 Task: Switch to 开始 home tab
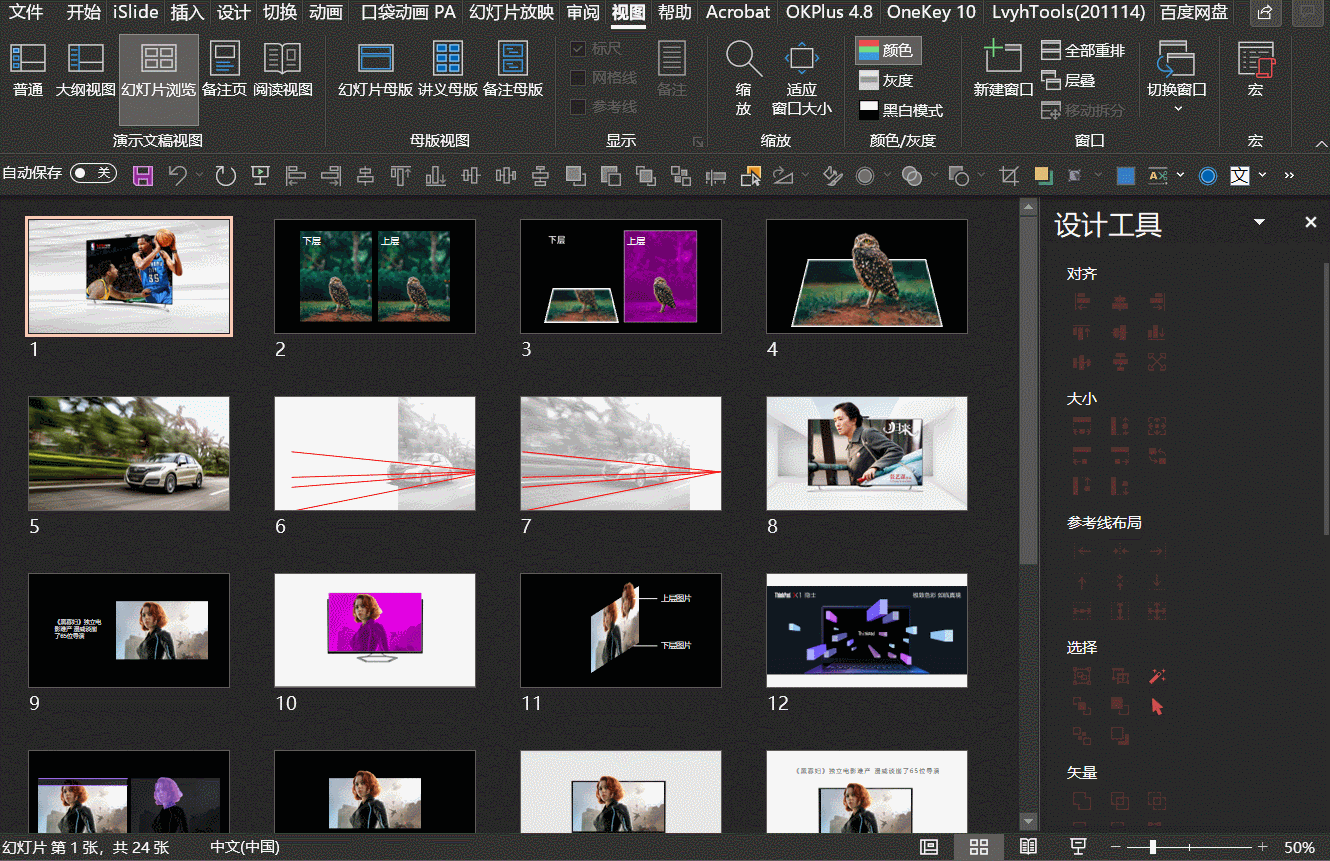(x=84, y=12)
